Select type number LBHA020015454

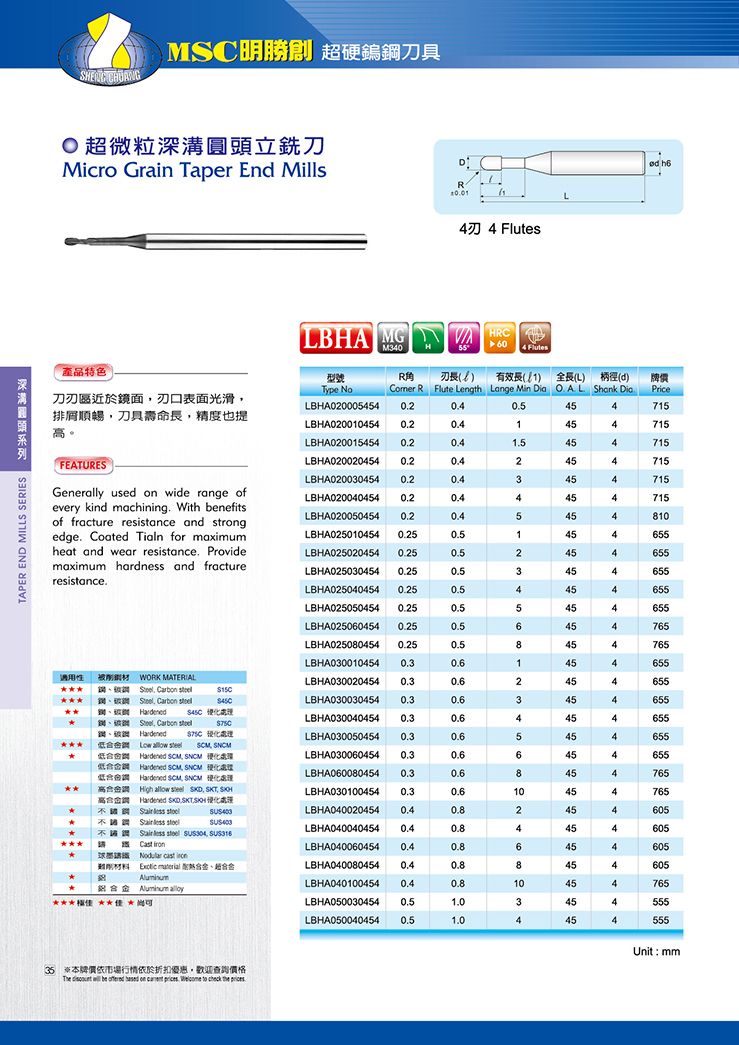[x=342, y=443]
